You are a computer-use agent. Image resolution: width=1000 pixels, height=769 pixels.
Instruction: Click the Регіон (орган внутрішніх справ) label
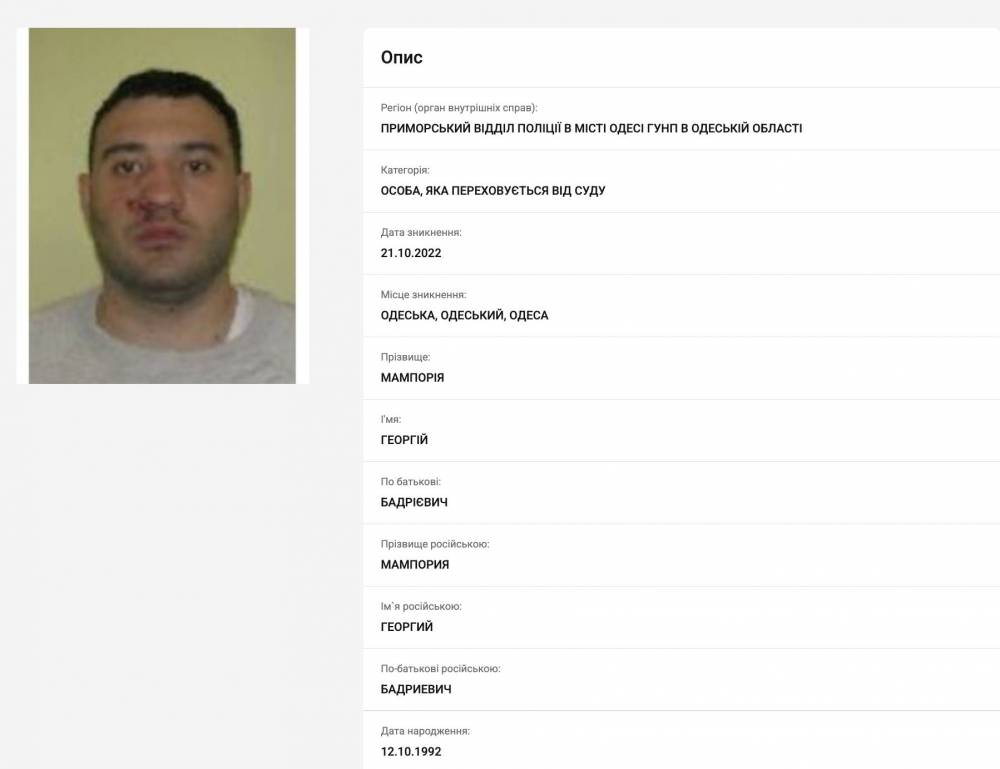point(459,108)
